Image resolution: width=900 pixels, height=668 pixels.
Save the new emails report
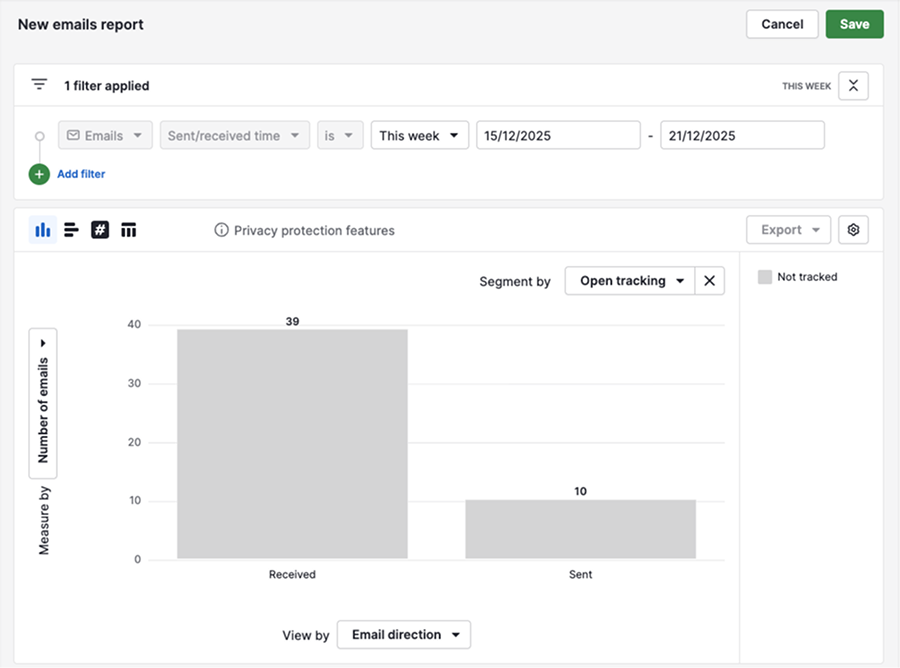(854, 24)
